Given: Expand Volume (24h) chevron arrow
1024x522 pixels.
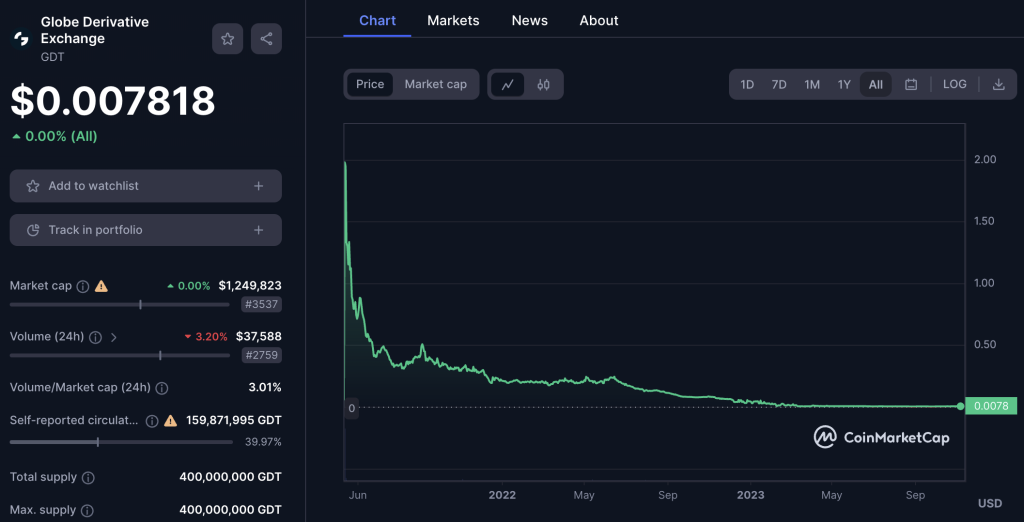Looking at the screenshot, I should tap(114, 337).
